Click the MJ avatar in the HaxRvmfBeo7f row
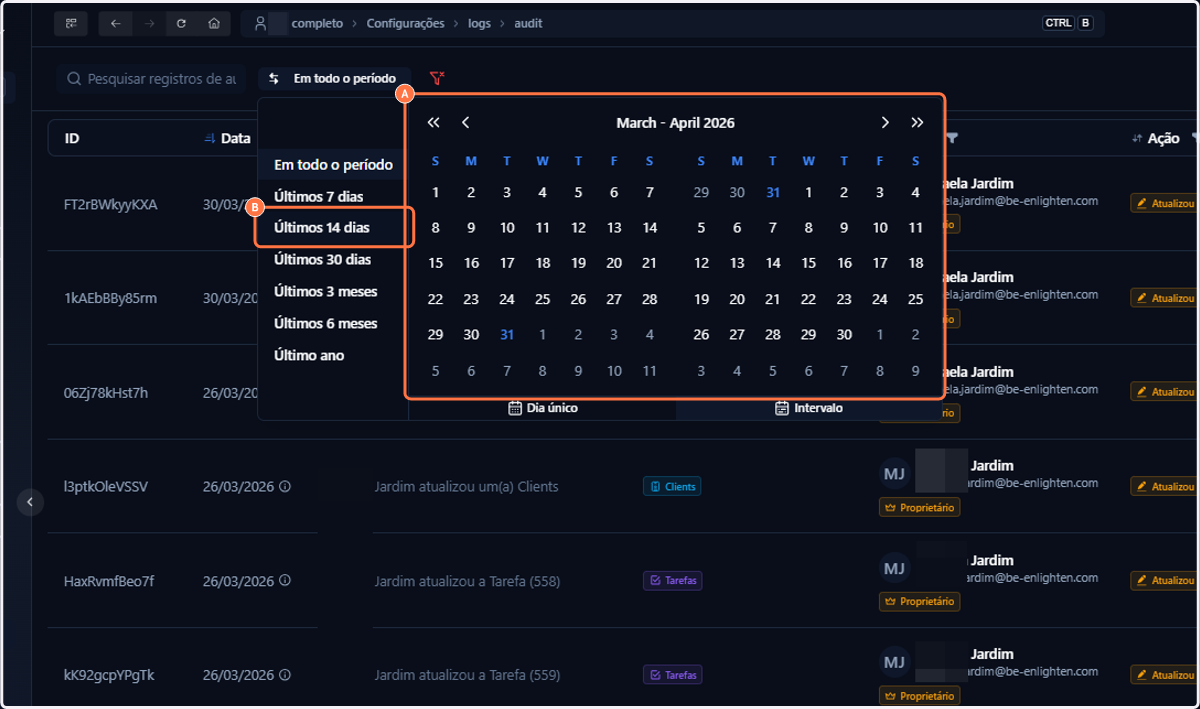Viewport: 1200px width, 709px height. coord(894,568)
